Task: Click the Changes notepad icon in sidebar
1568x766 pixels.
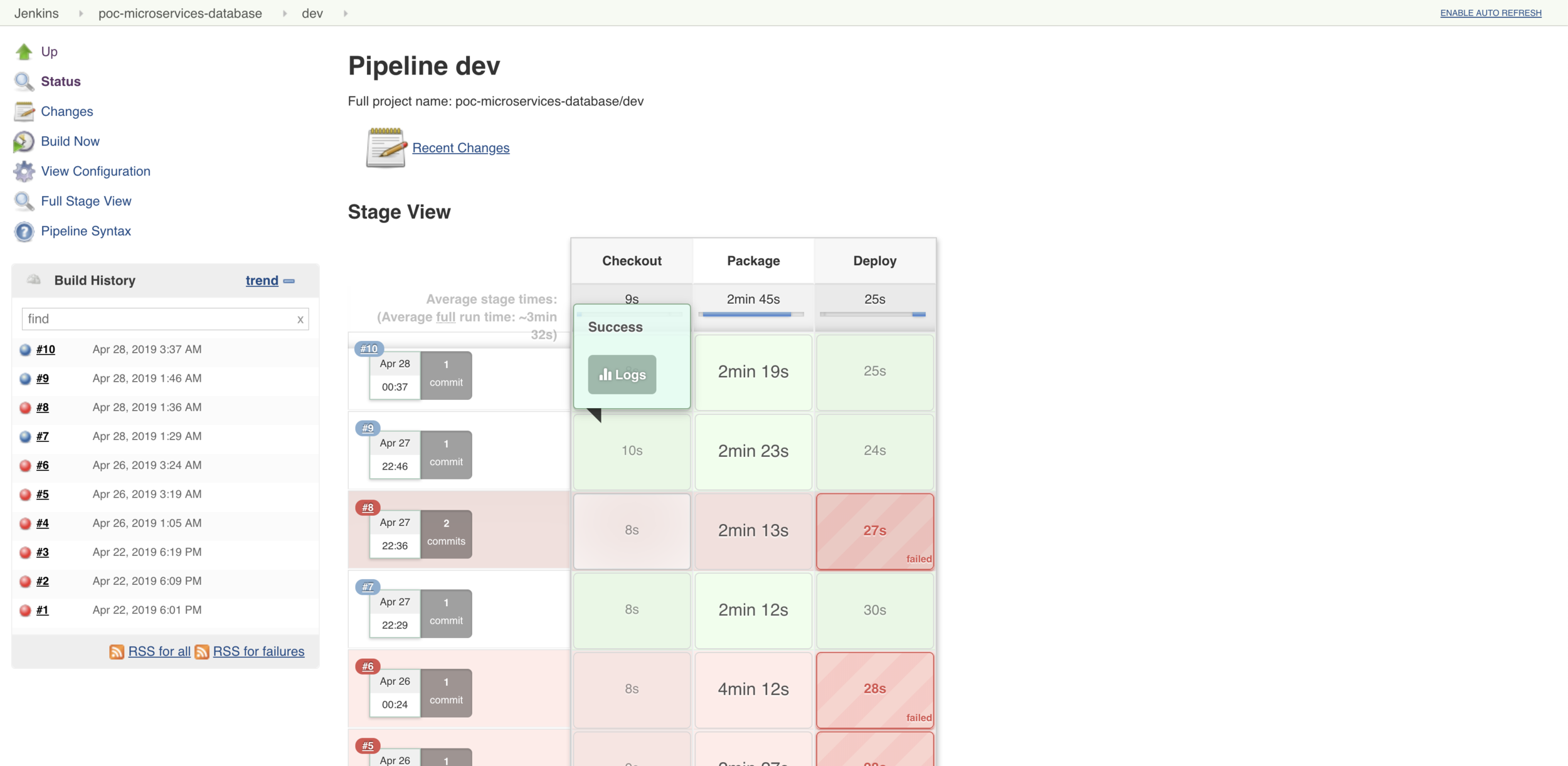Action: (24, 112)
